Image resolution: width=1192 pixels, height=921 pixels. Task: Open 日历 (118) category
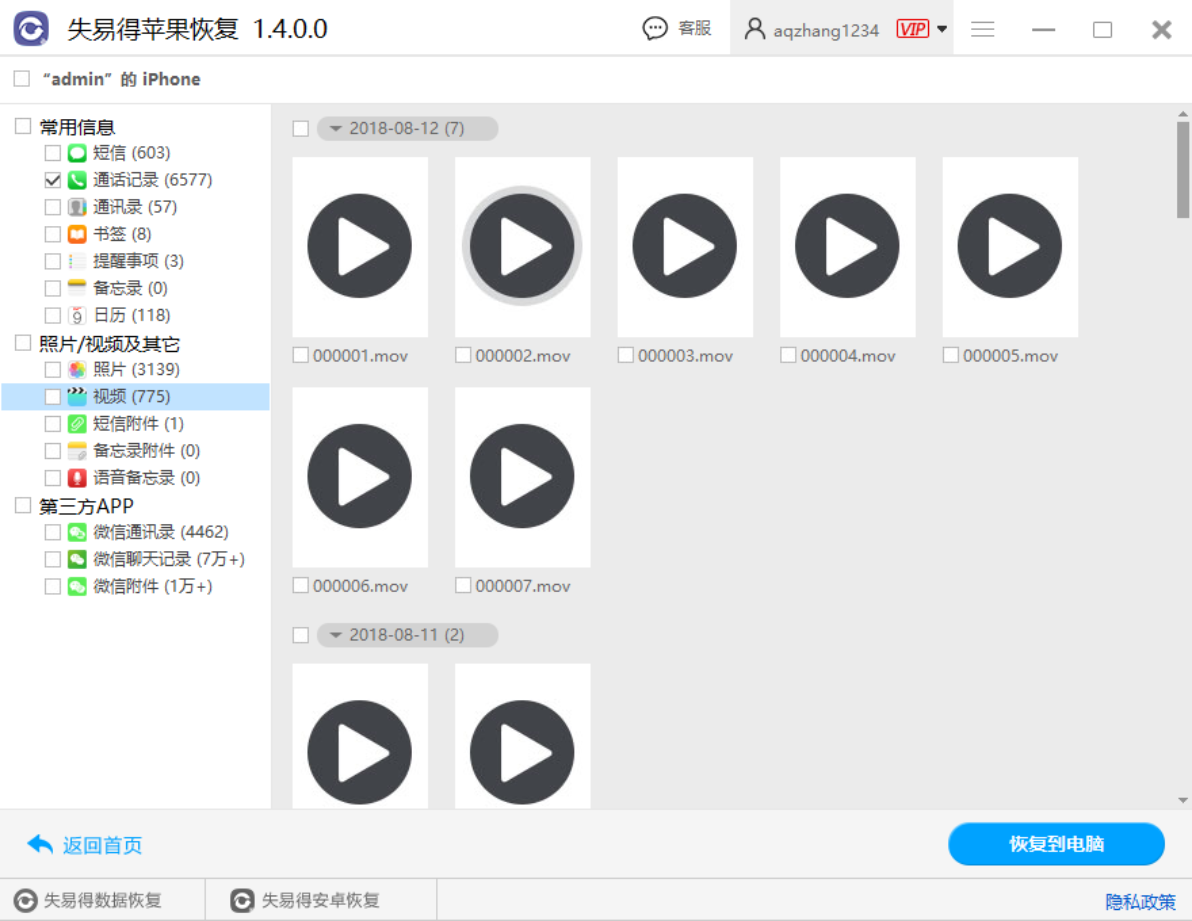click(x=132, y=315)
